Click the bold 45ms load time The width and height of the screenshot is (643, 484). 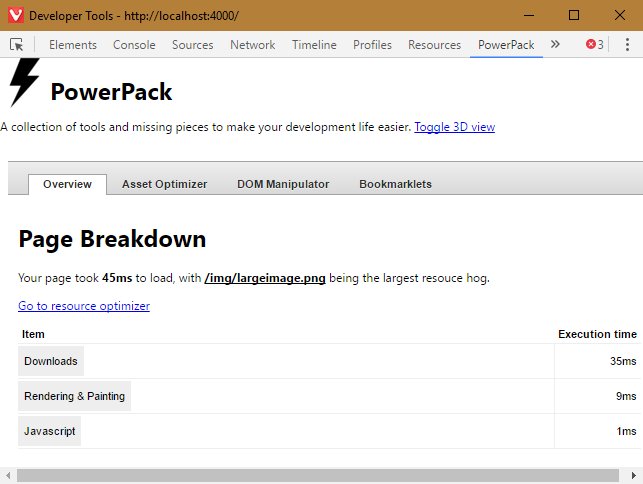pyautogui.click(x=117, y=278)
